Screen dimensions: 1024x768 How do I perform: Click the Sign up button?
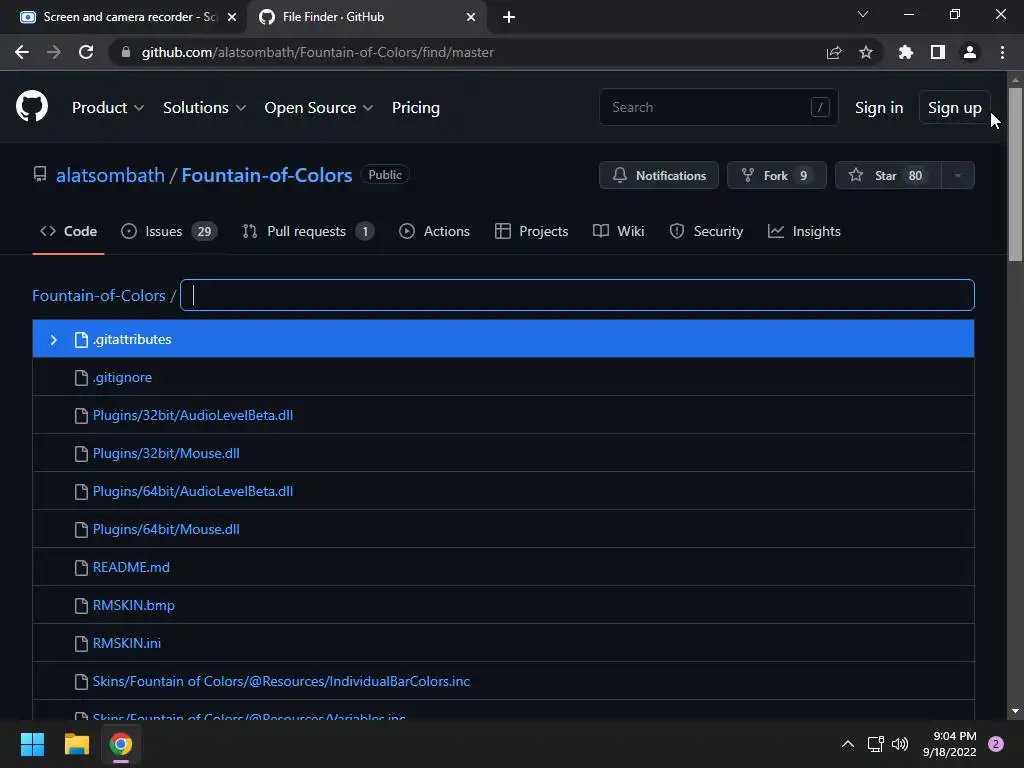[954, 108]
